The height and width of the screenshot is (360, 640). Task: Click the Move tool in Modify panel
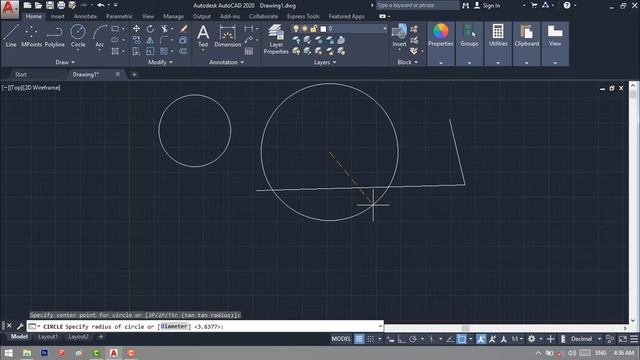pyautogui.click(x=136, y=29)
